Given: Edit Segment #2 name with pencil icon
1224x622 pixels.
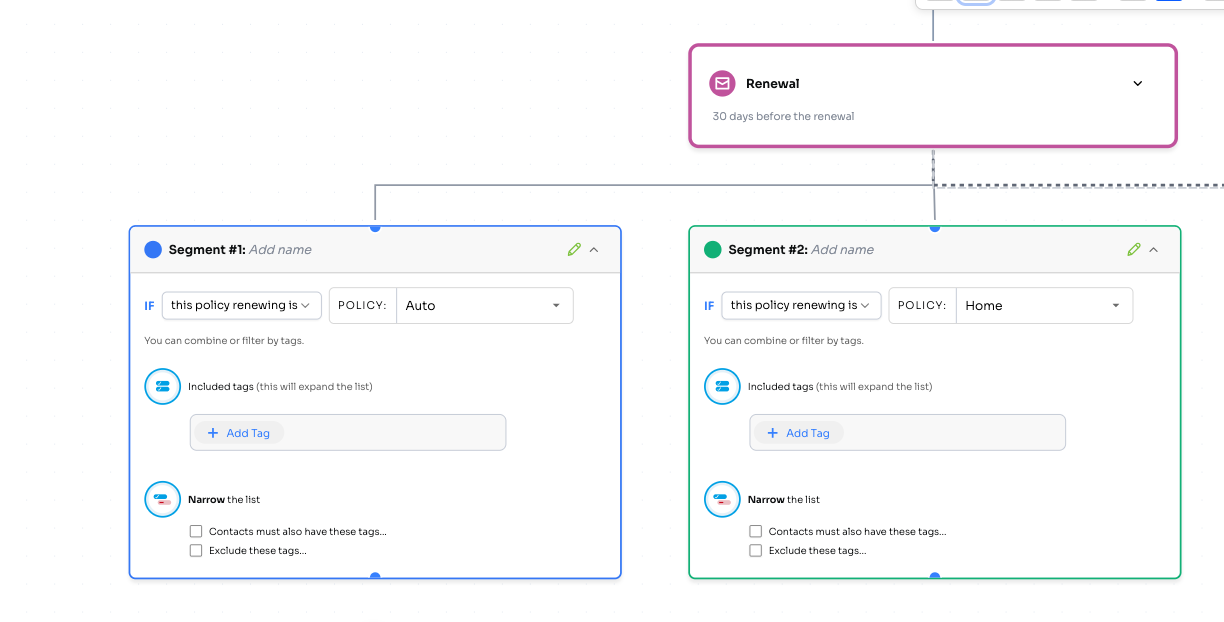Looking at the screenshot, I should click(1134, 250).
